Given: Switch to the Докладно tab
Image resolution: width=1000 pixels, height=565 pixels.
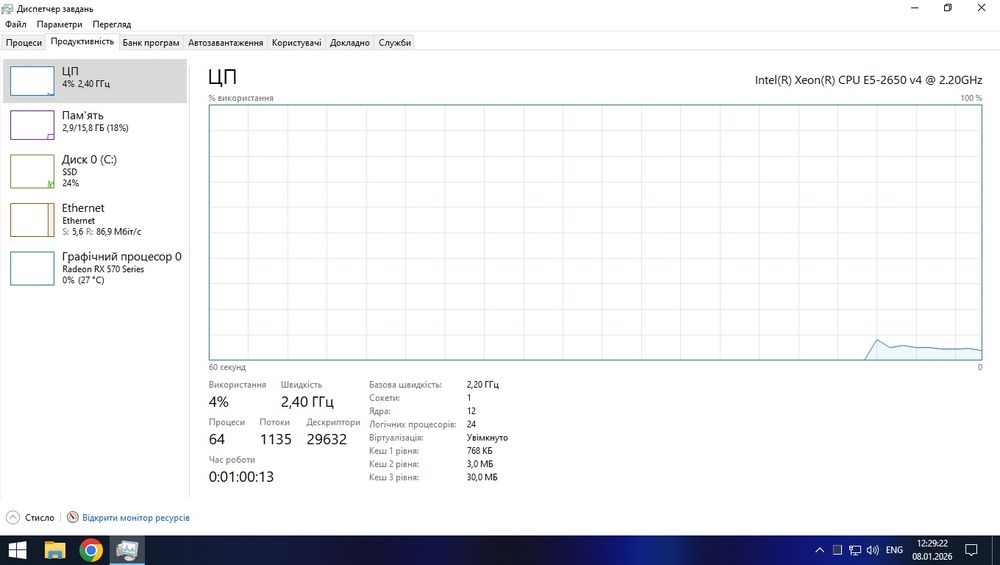Looking at the screenshot, I should point(349,43).
